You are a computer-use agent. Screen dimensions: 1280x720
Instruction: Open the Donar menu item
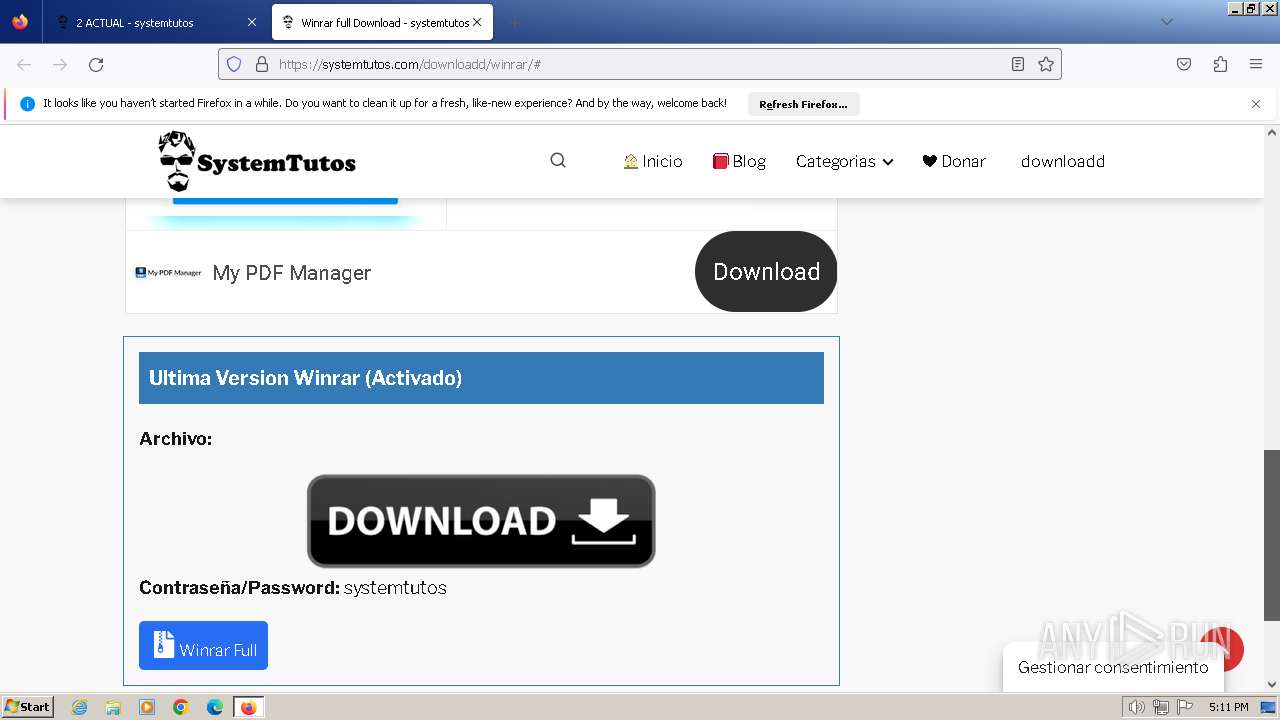[954, 161]
